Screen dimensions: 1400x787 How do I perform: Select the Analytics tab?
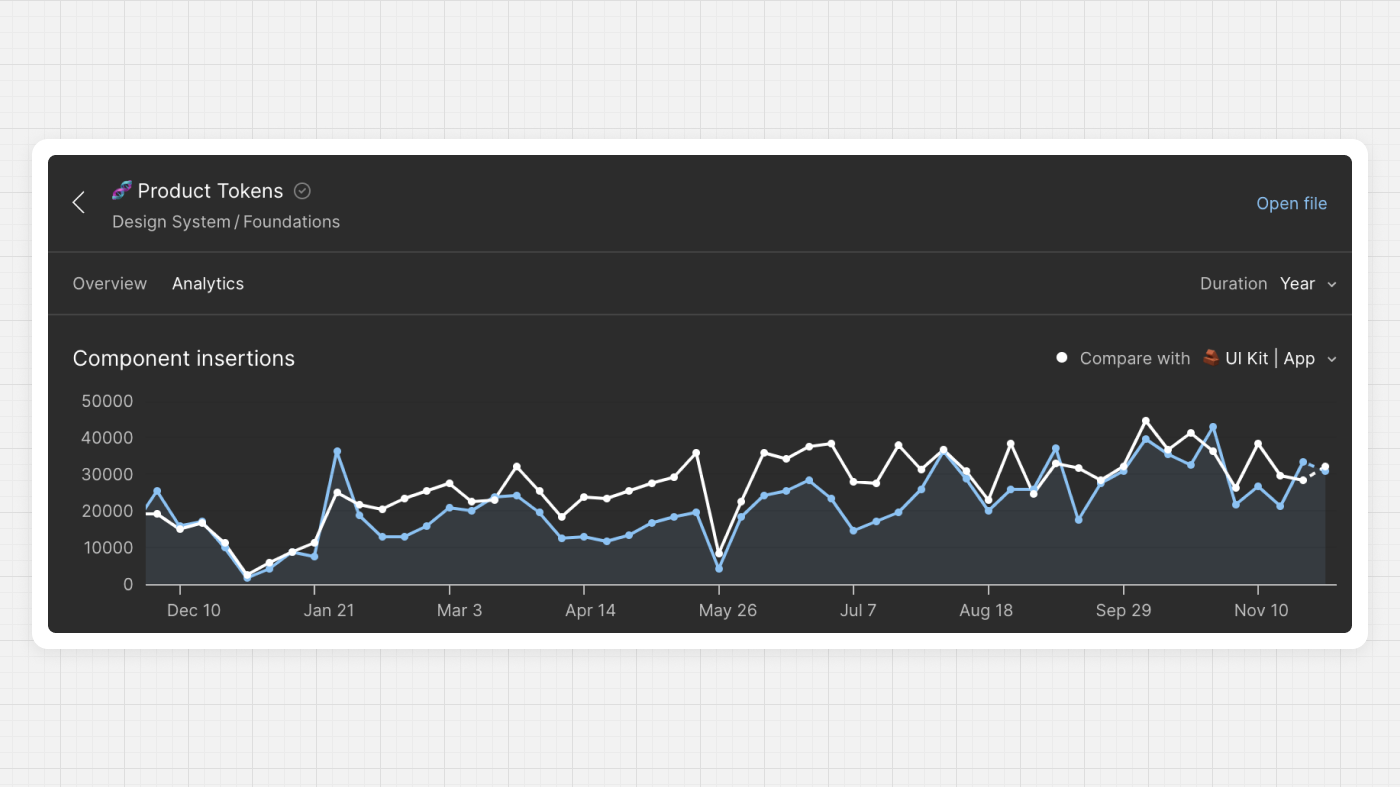pos(208,283)
